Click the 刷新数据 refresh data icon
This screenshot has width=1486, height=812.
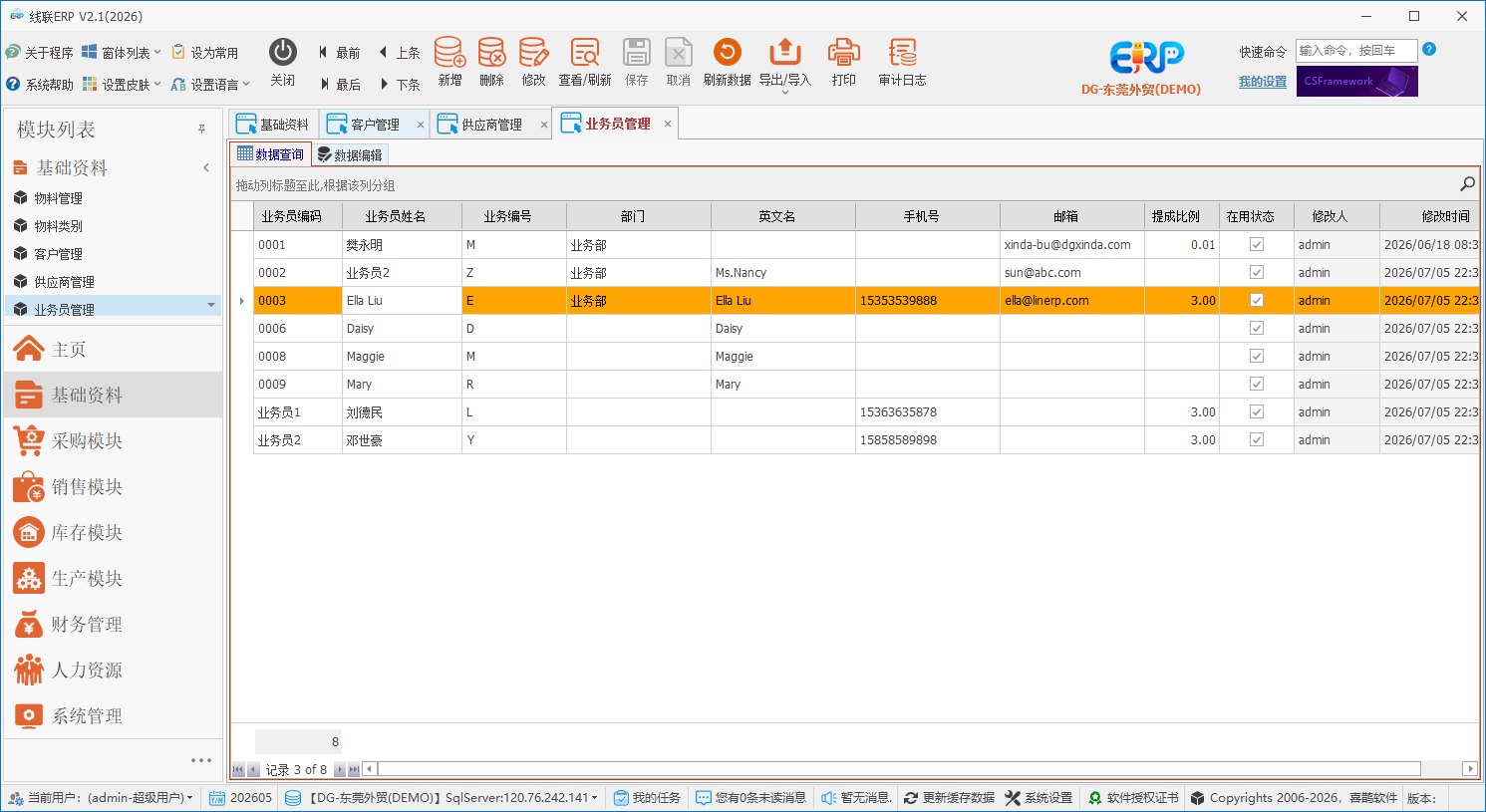727,53
